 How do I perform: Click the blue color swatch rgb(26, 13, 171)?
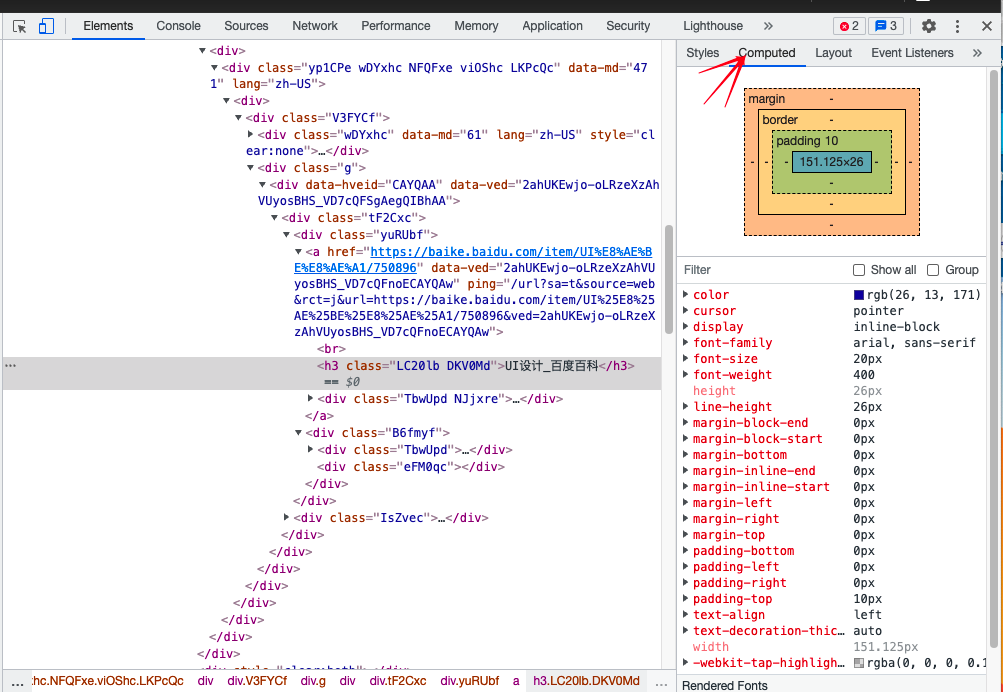tap(858, 295)
